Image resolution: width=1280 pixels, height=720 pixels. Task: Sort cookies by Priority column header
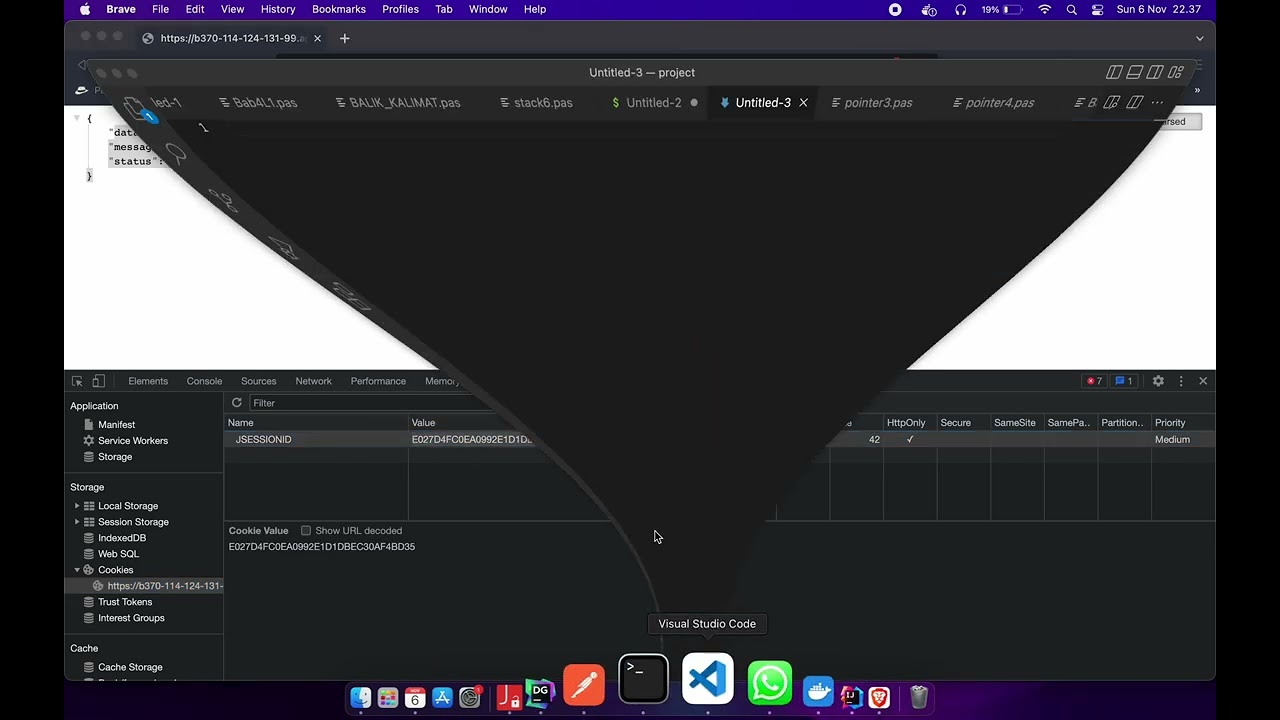pyautogui.click(x=1183, y=423)
